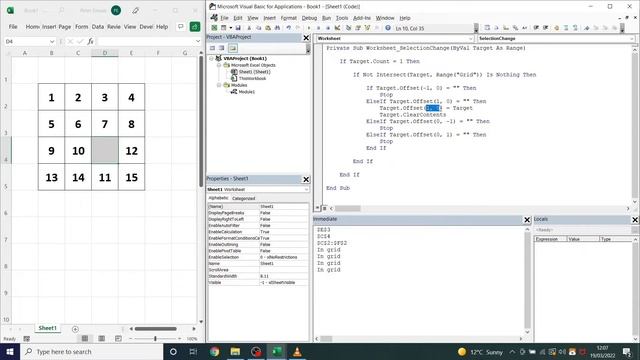Open Chrome from the taskbar
Image resolution: width=640 pixels, height=360 pixels.
pyautogui.click(x=214, y=351)
